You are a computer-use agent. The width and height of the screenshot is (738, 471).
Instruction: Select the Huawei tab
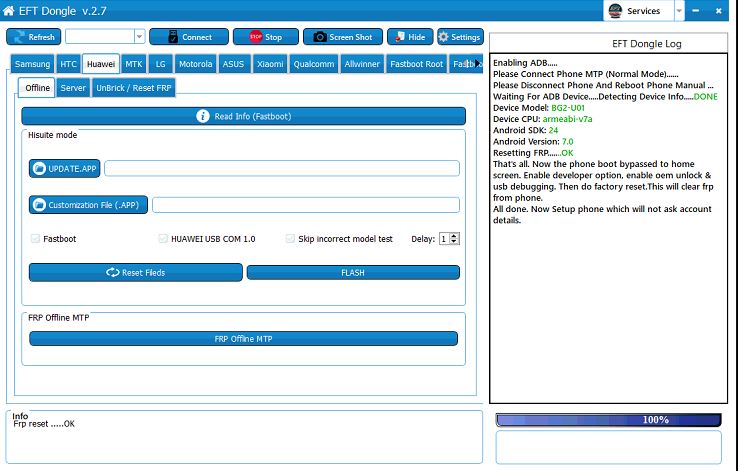101,64
